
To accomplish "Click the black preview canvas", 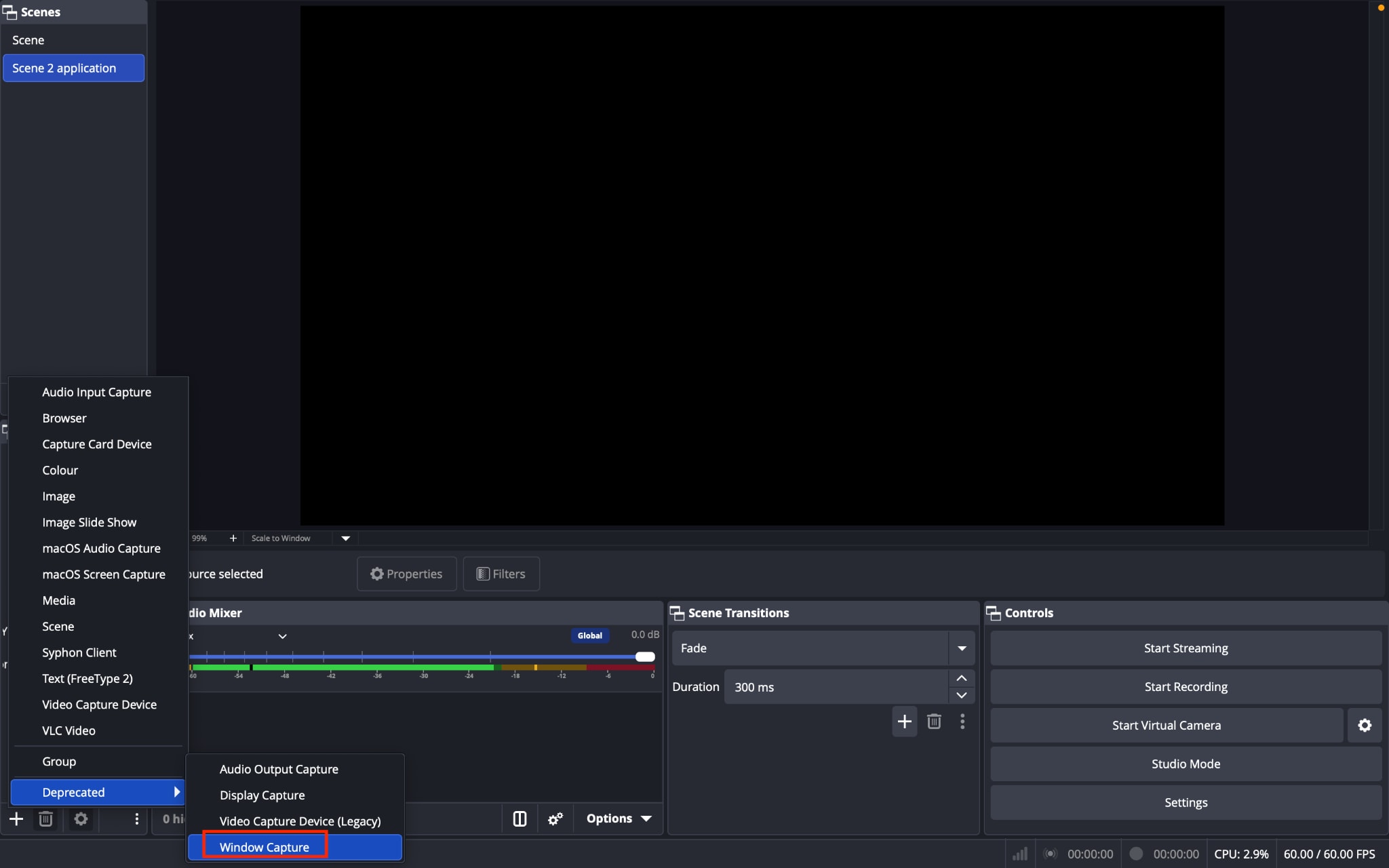I will pos(762,265).
